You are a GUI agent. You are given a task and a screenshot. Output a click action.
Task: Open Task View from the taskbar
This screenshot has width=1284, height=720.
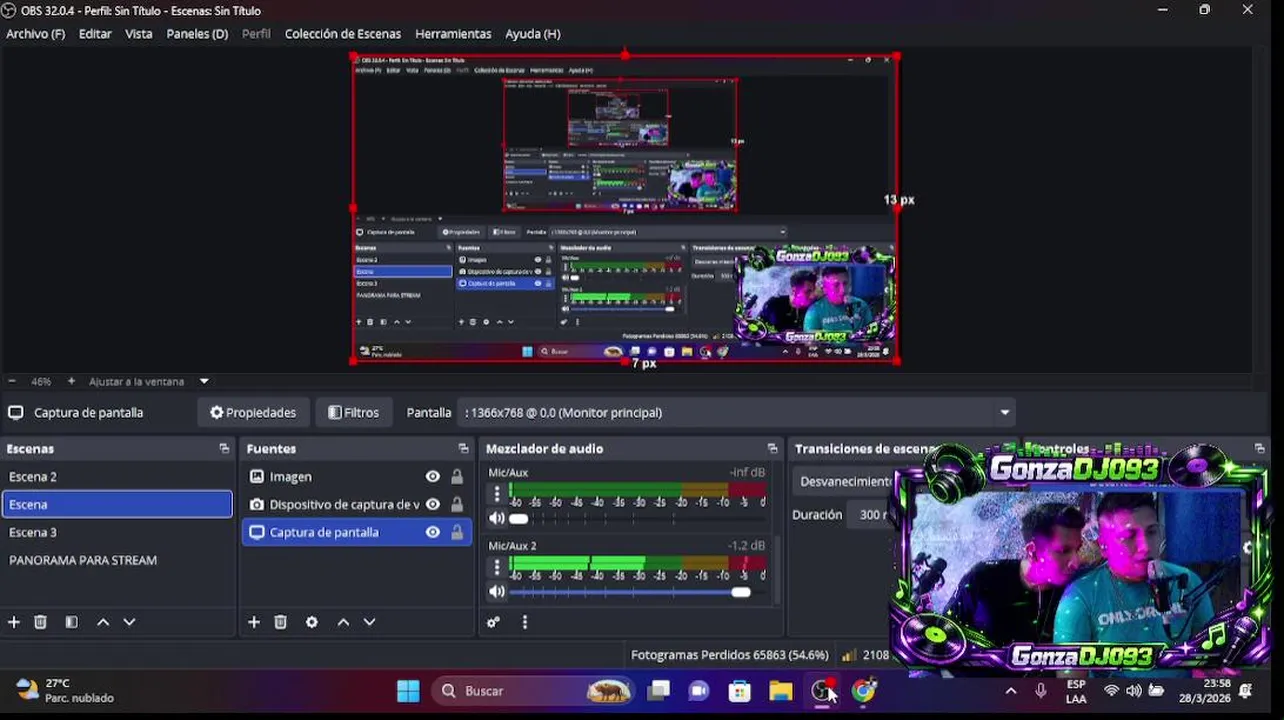click(x=658, y=690)
